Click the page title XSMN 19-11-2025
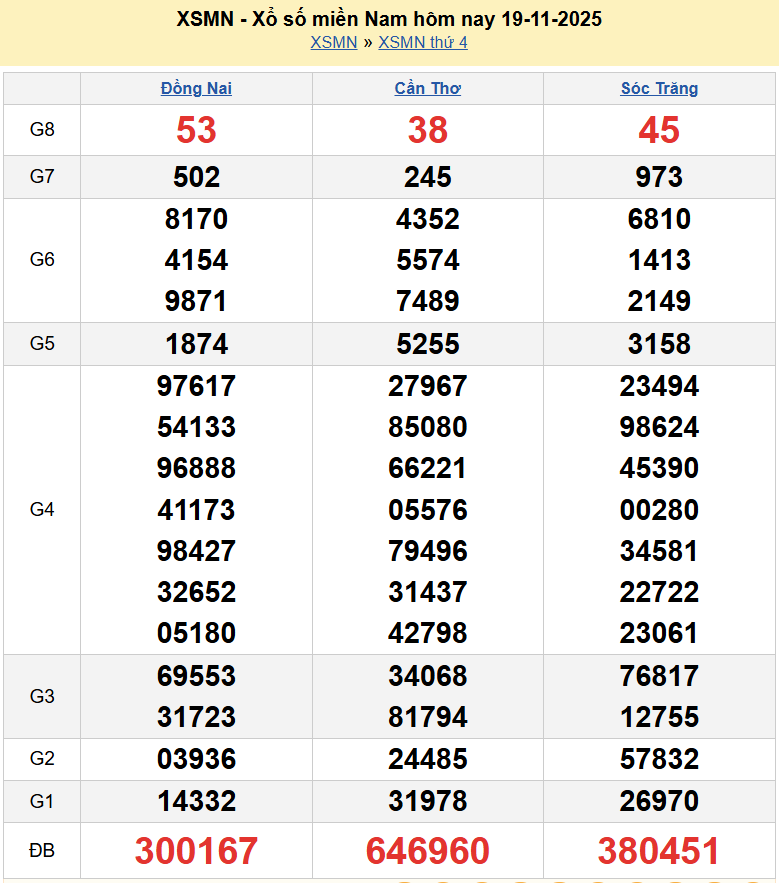779x883 pixels. pos(389,19)
